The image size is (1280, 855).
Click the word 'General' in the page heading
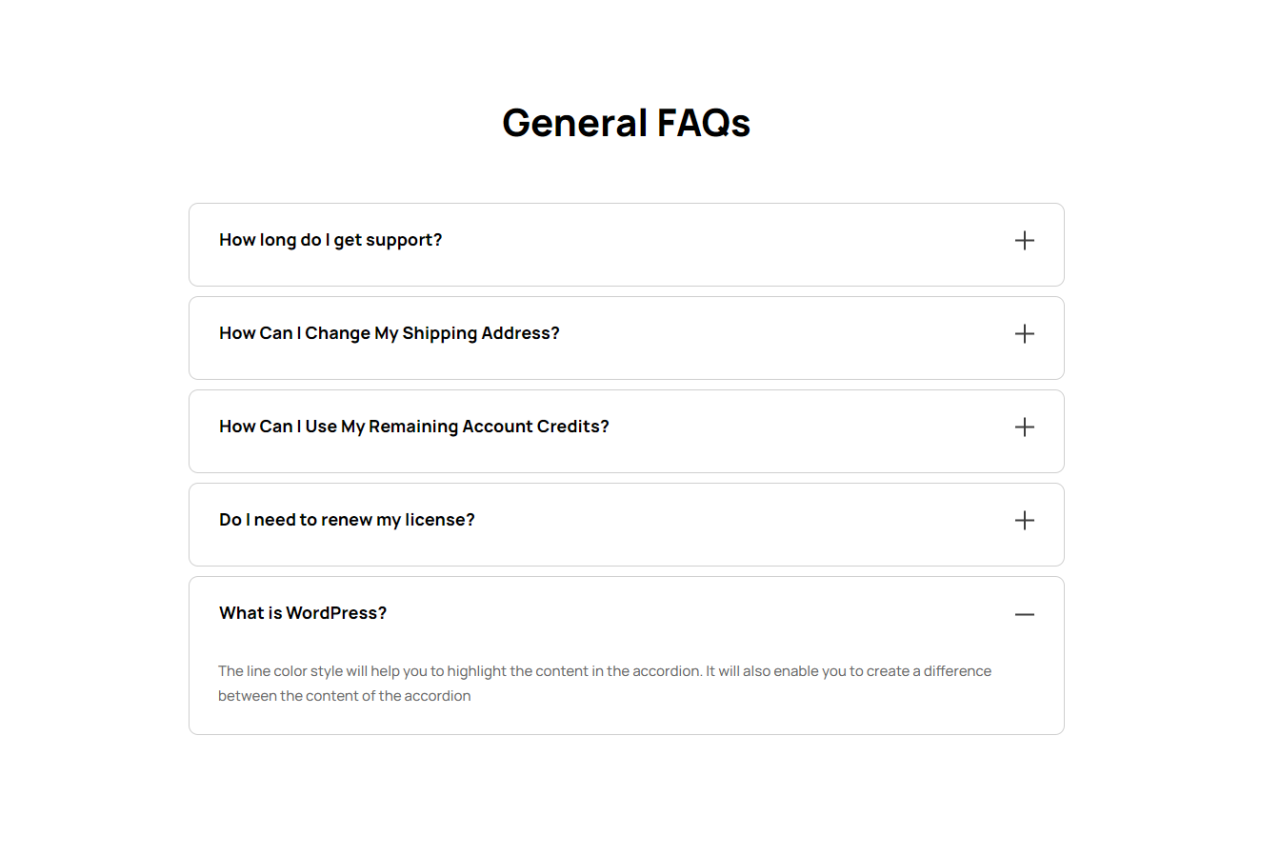574,123
